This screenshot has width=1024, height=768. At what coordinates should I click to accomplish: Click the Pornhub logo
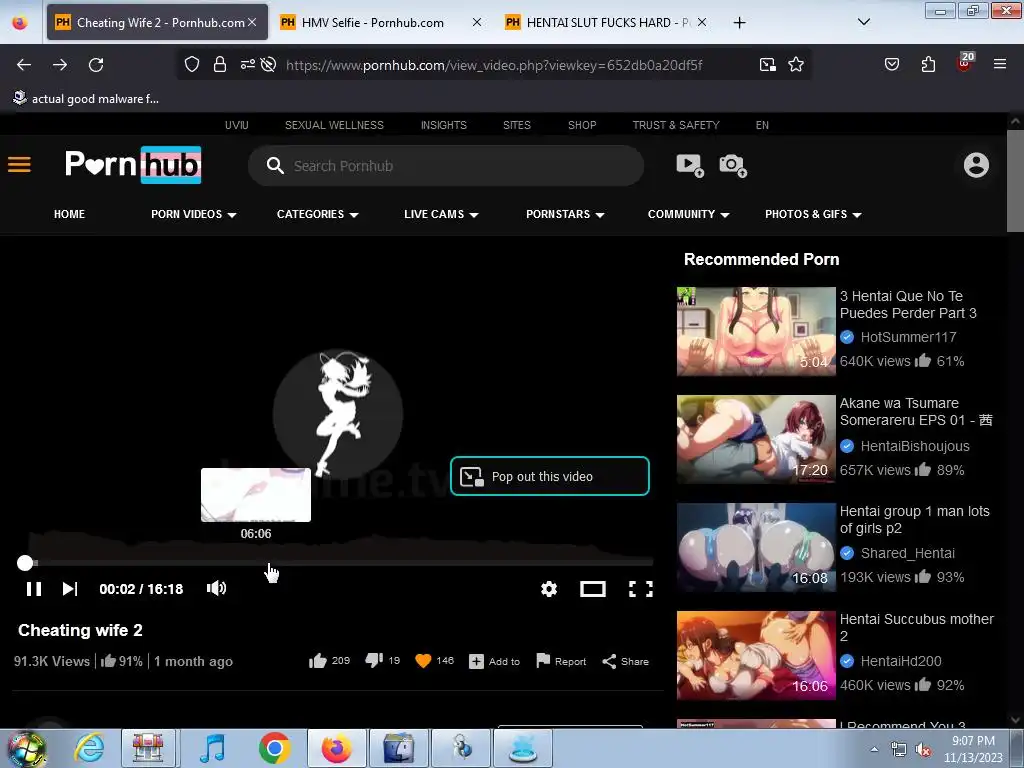133,165
